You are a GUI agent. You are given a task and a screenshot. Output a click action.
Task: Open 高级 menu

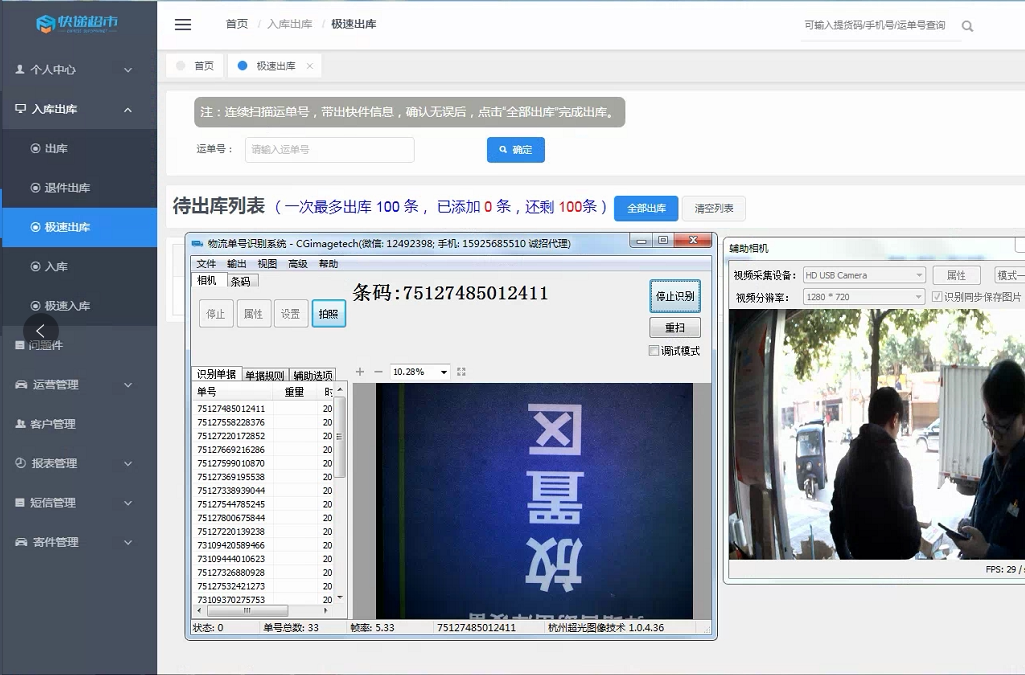297,264
